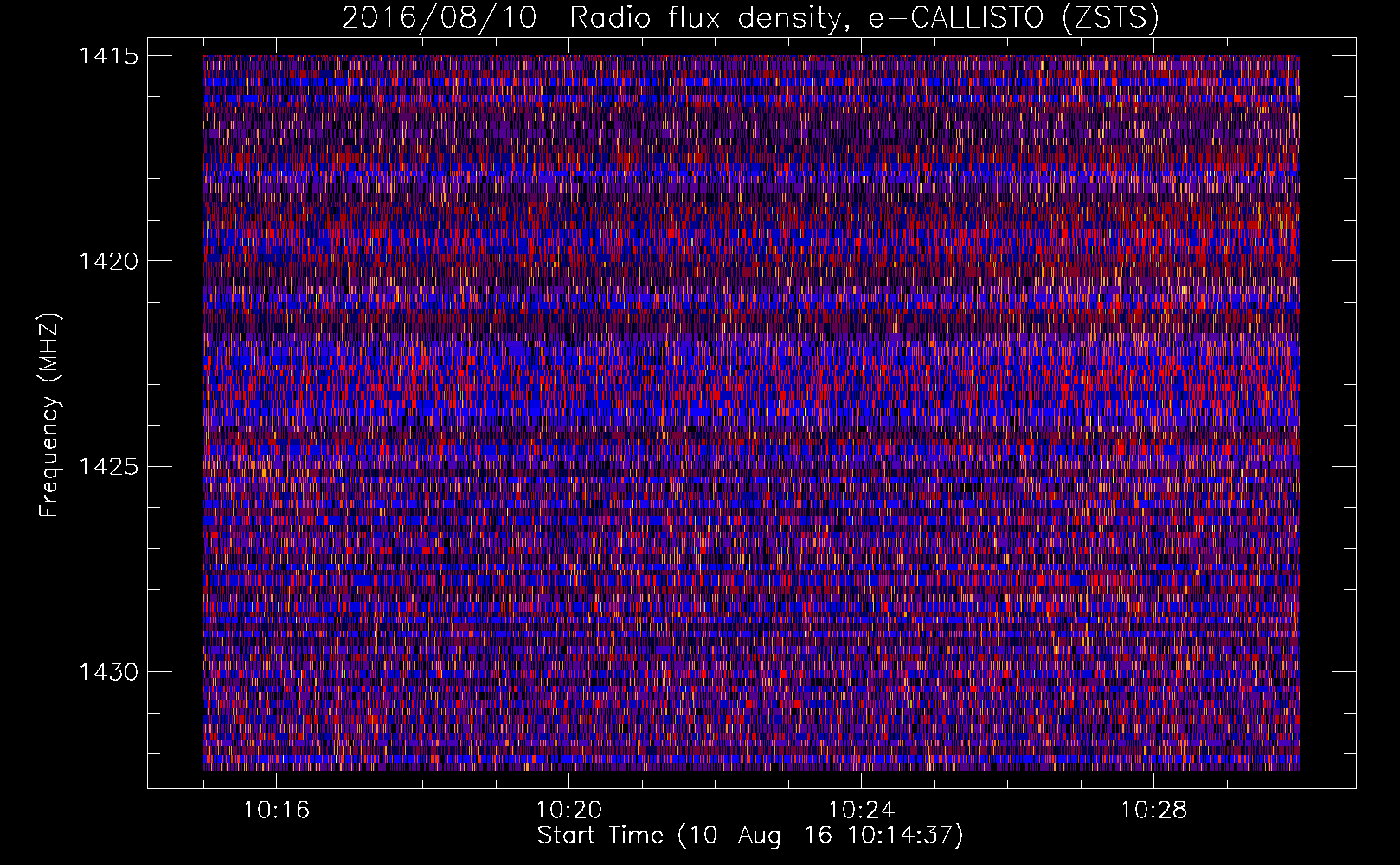
Task: Click the plot title '2016/08/10 Radio flux density, e-CALLISTO (ZSTS)'
Action: pyautogui.click(x=750, y=18)
